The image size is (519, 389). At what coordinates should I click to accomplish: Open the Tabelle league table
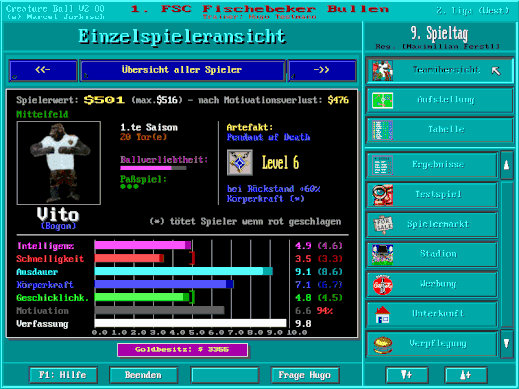439,129
